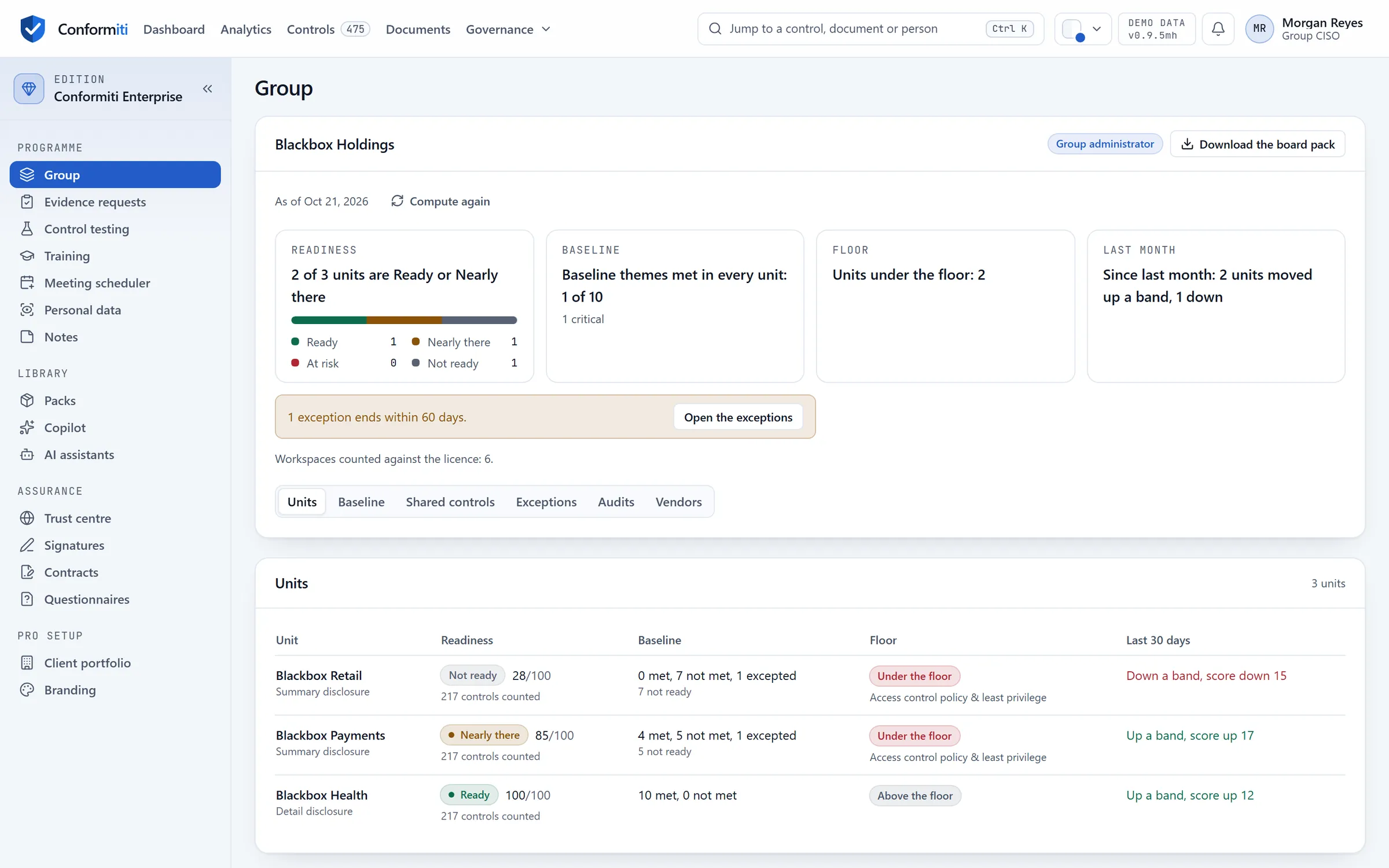The image size is (1389, 868).
Task: Open the Blackbox Health unit row
Action: tap(810, 805)
